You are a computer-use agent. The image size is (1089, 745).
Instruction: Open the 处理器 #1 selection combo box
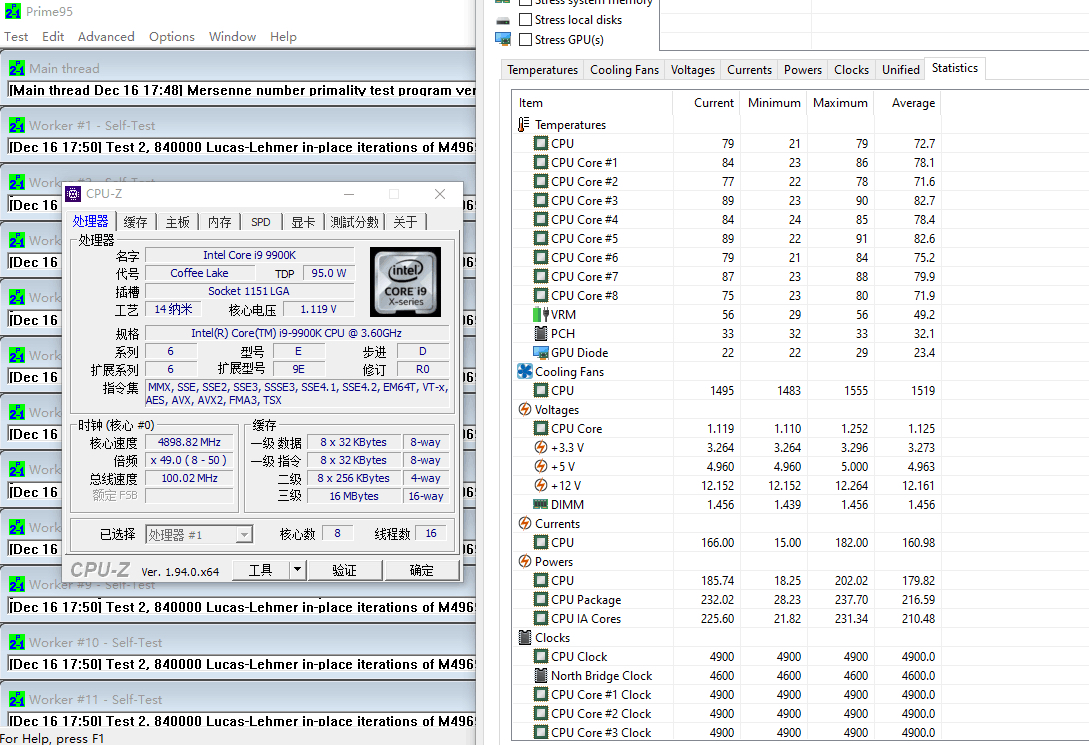pyautogui.click(x=199, y=535)
